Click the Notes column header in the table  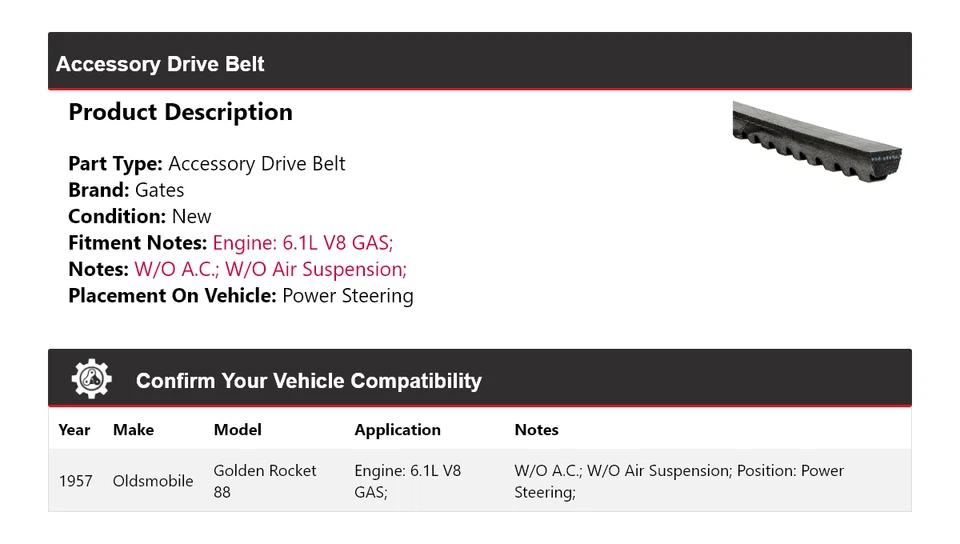coord(536,430)
